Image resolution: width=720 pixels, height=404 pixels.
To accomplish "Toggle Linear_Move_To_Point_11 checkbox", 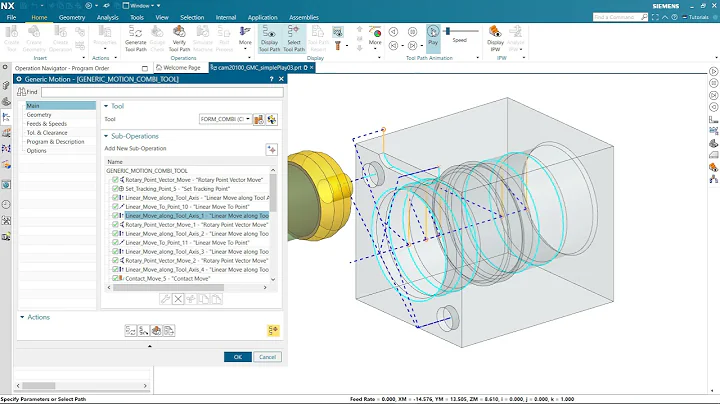I will coord(115,242).
